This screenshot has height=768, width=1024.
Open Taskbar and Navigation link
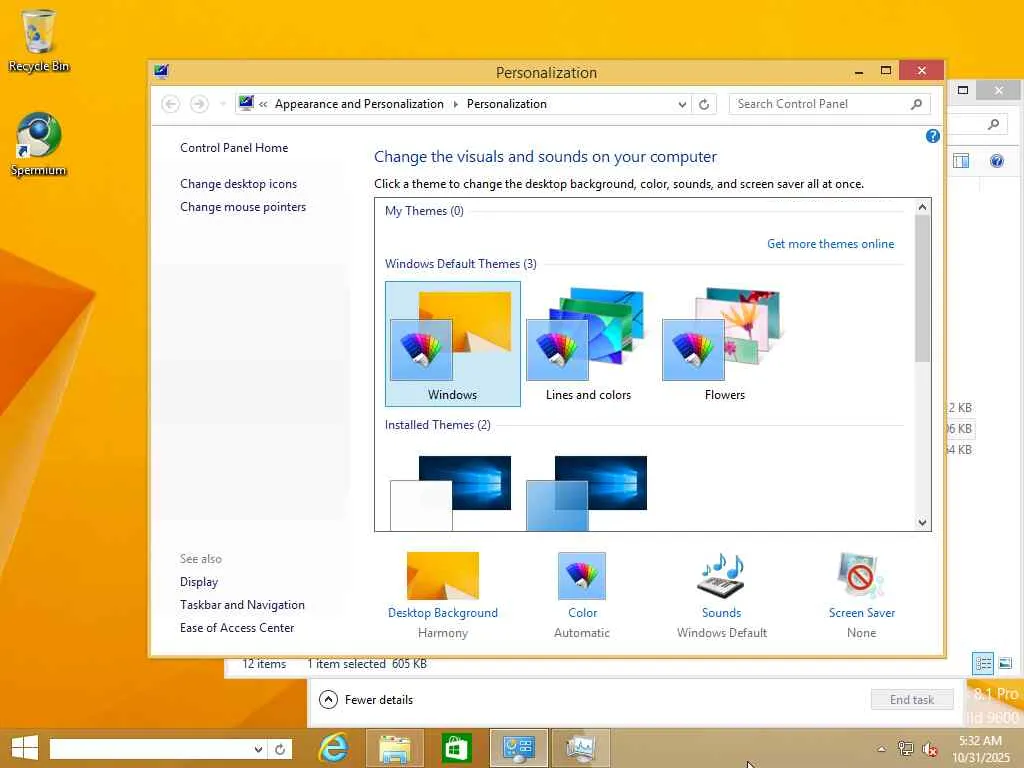[242, 605]
